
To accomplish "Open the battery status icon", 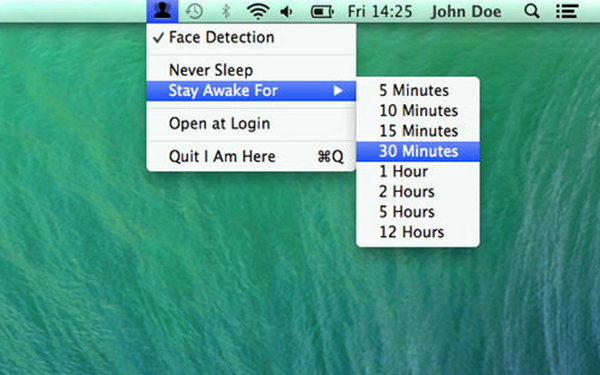I will (x=322, y=12).
